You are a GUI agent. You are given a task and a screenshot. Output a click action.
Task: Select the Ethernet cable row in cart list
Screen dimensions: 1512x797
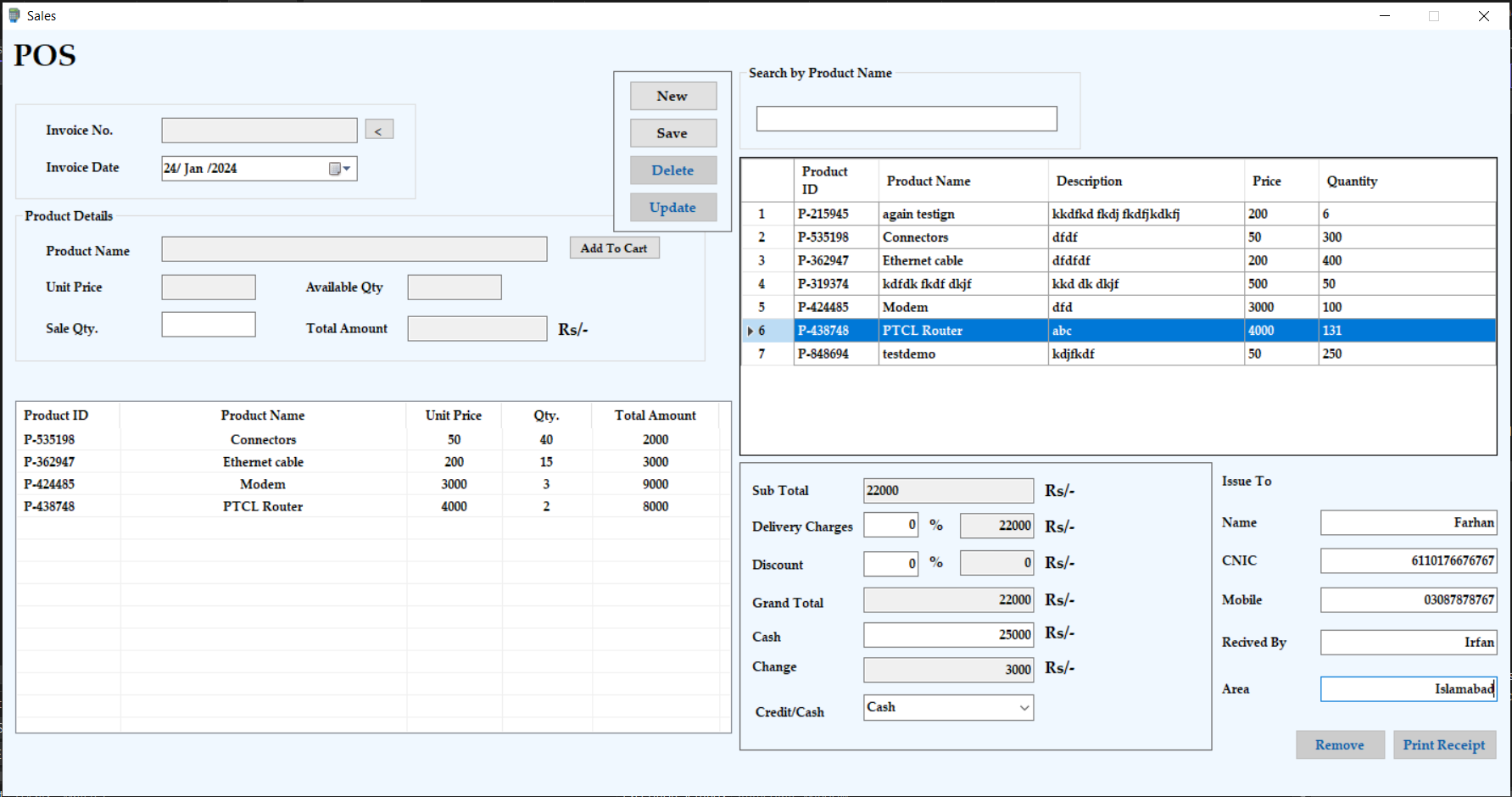pyautogui.click(x=263, y=462)
